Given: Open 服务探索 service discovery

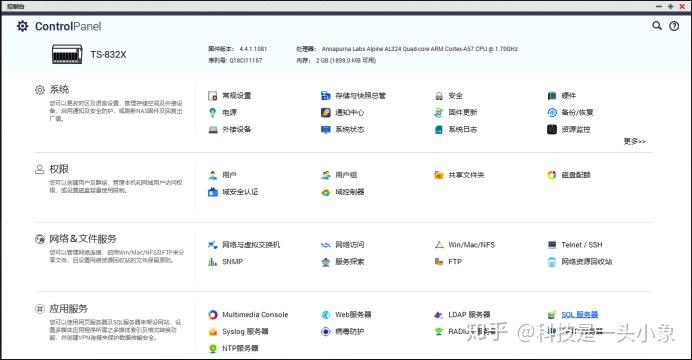Looking at the screenshot, I should coord(342,262).
